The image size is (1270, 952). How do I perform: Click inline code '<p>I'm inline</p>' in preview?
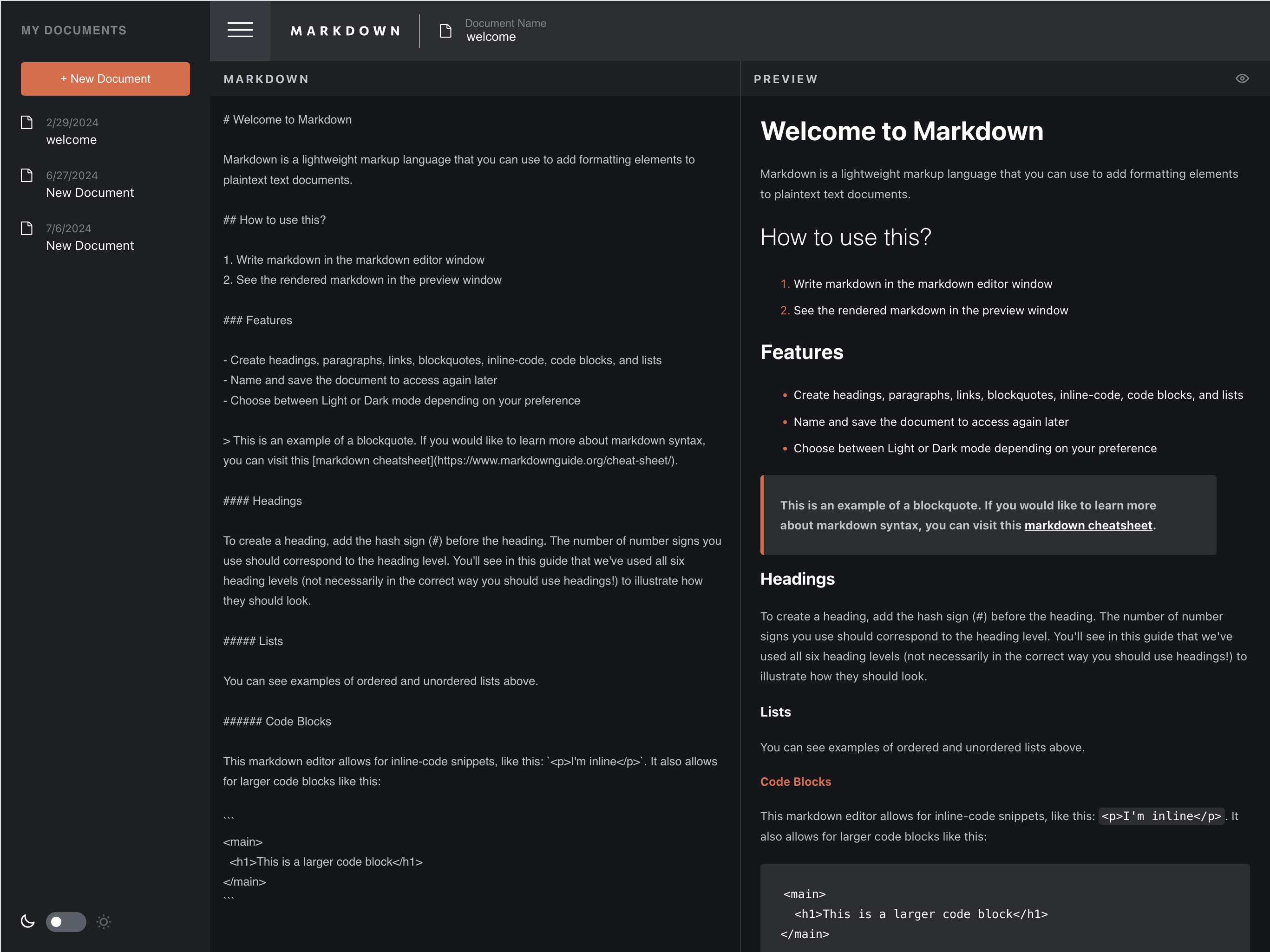1161,816
